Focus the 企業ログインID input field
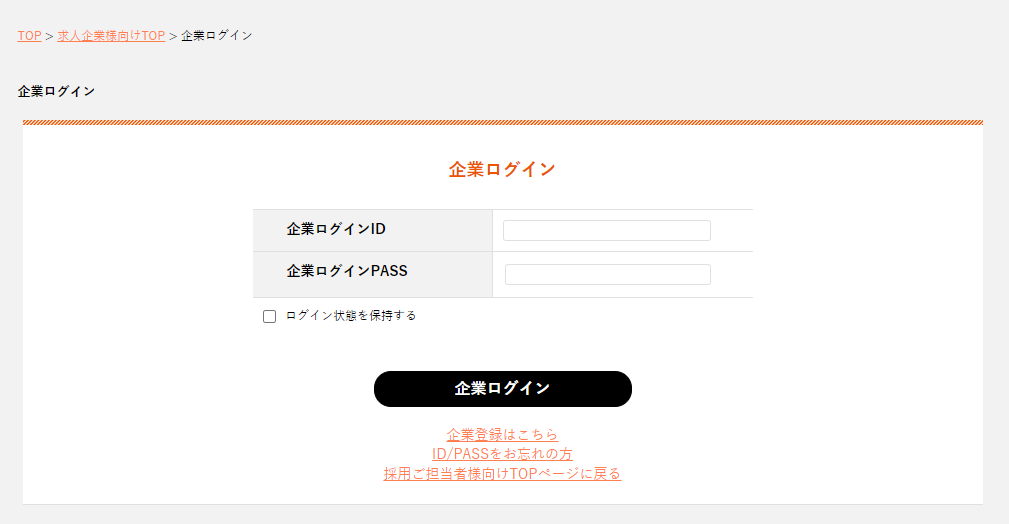 (x=606, y=231)
